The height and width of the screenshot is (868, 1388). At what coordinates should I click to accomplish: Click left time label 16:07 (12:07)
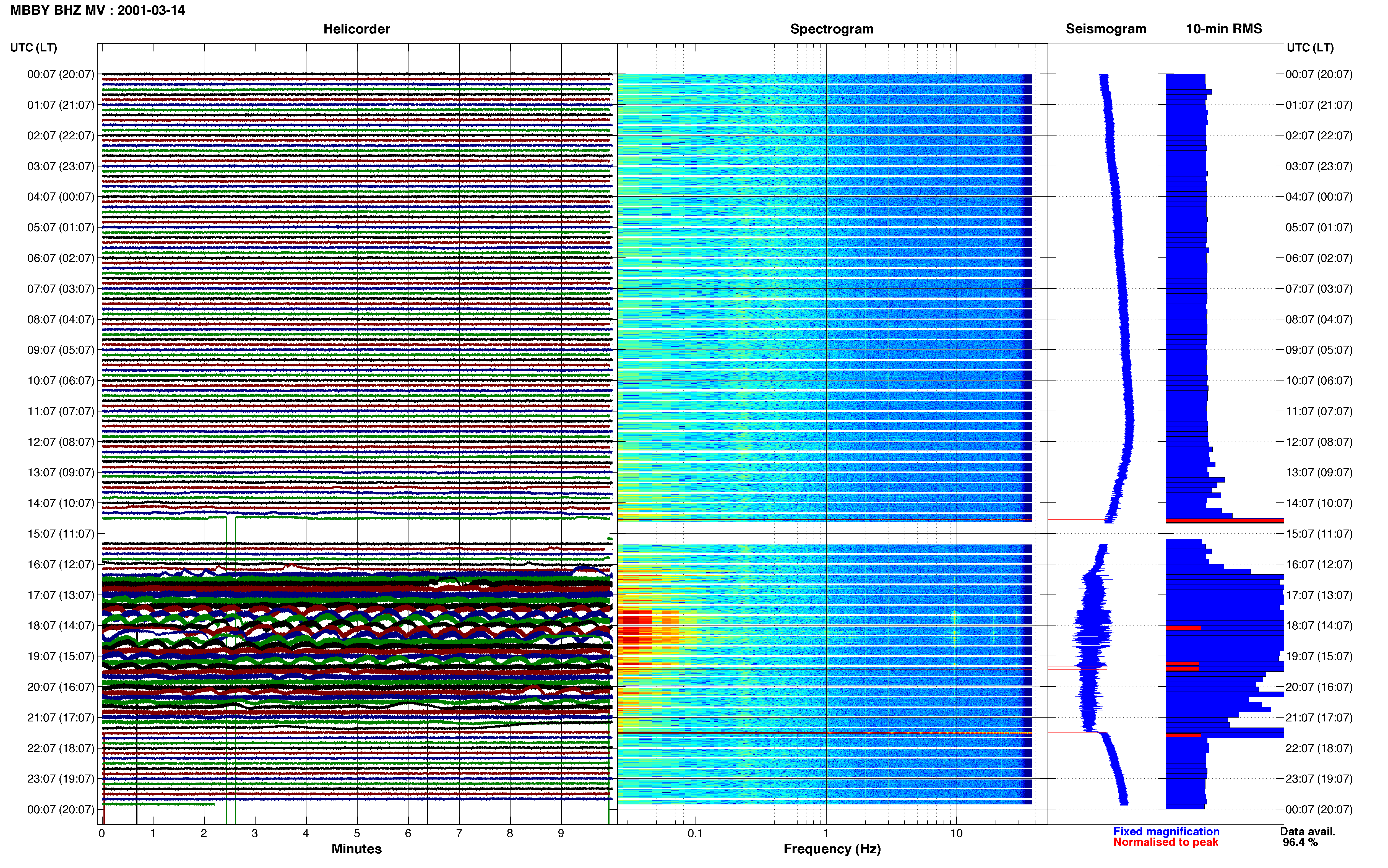coord(60,564)
